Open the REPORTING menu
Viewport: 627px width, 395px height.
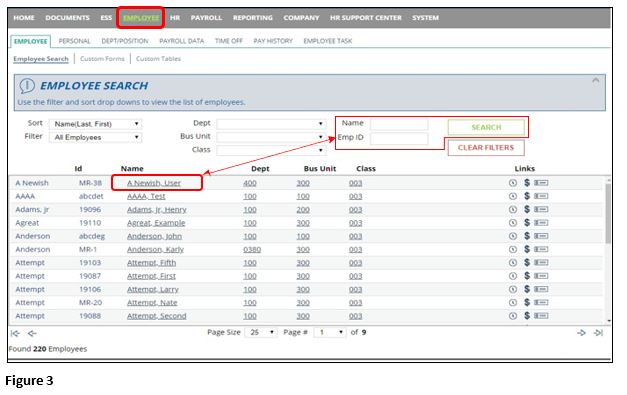pyautogui.click(x=253, y=18)
